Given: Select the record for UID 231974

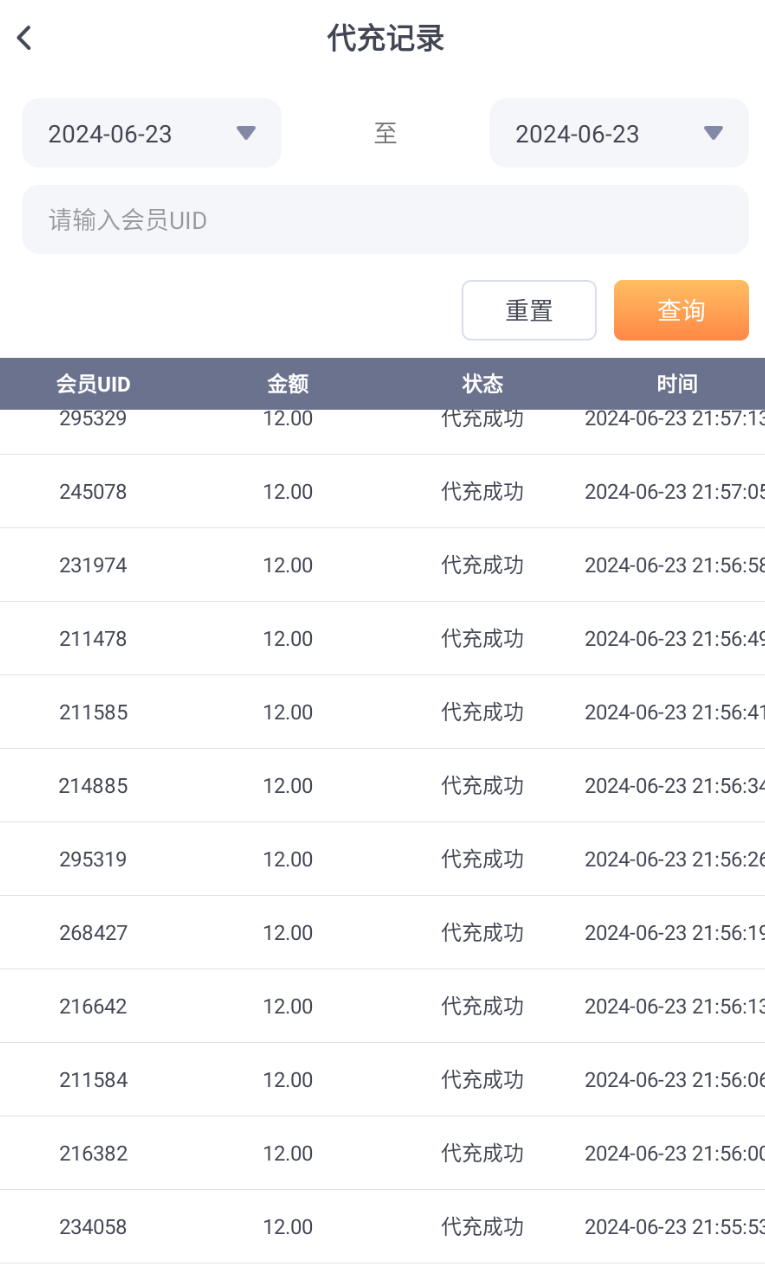Looking at the screenshot, I should (93, 565).
